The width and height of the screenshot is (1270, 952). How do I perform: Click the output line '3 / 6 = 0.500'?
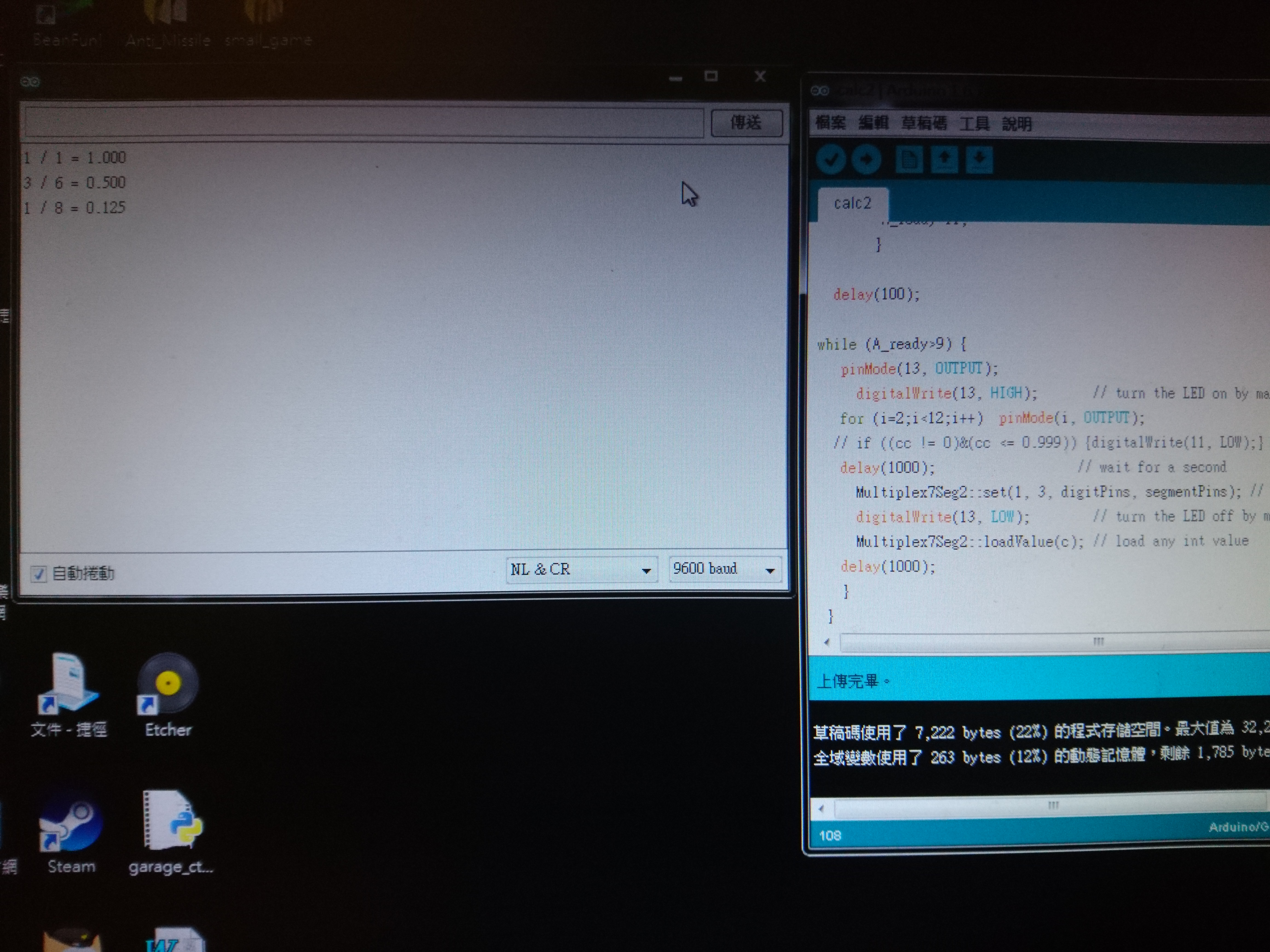[74, 183]
